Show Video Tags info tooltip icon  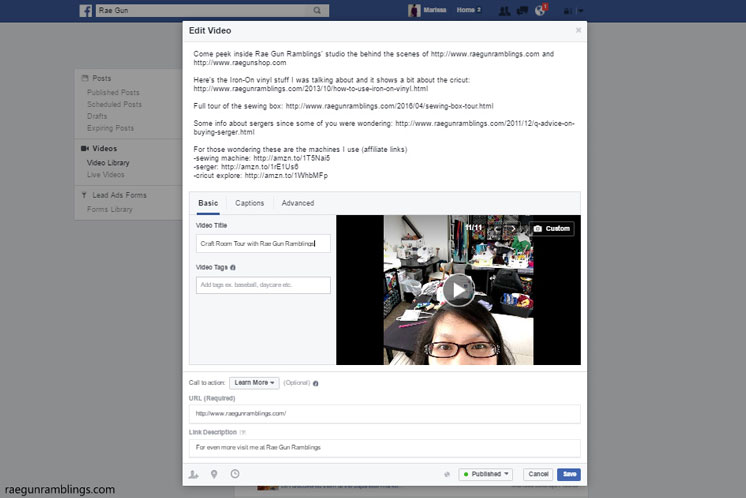[233, 268]
